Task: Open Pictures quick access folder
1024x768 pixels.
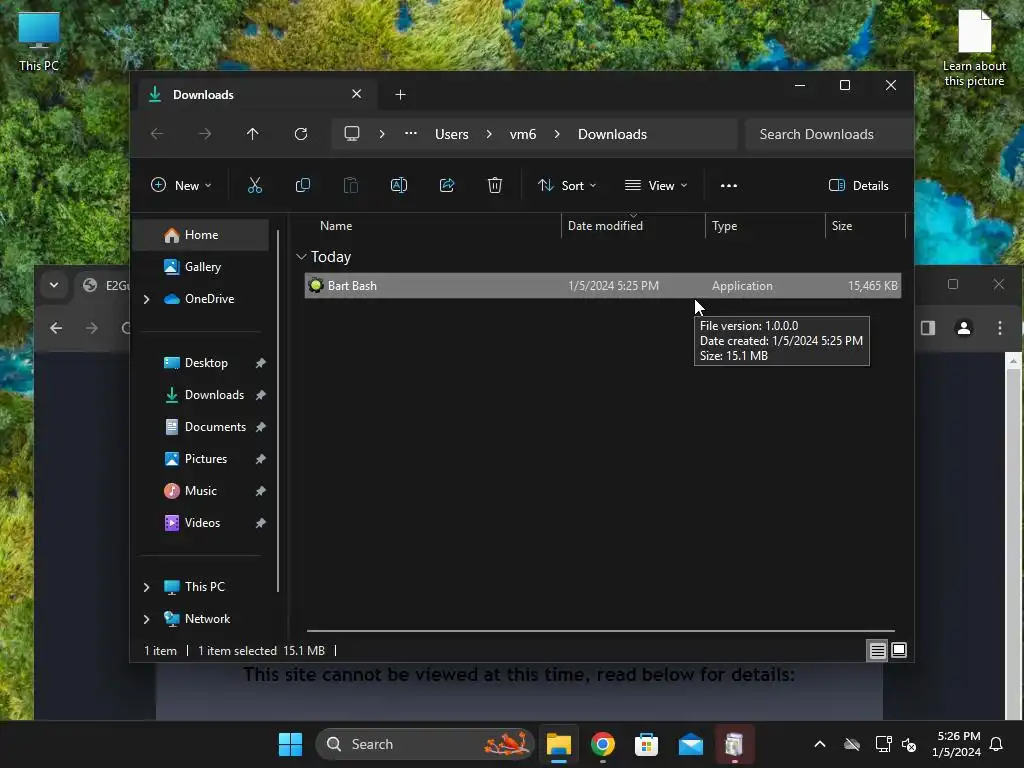Action: tap(196, 459)
